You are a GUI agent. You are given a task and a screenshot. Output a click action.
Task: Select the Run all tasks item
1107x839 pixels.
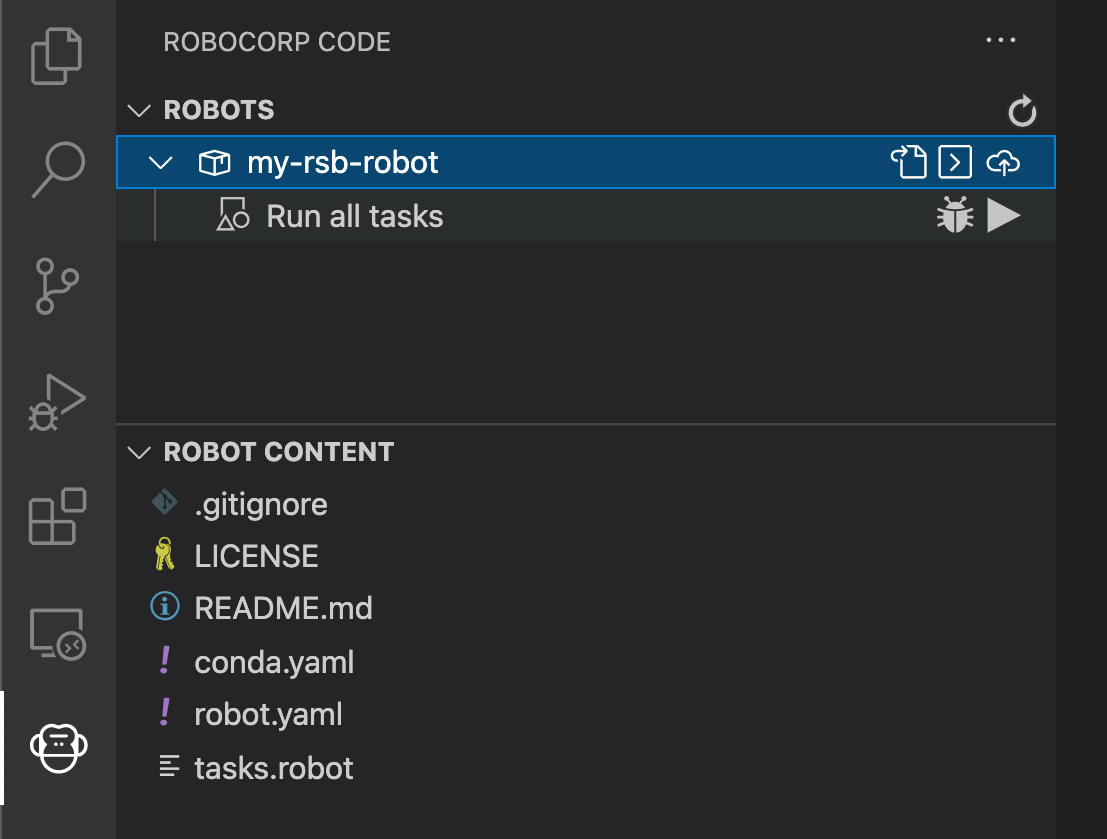[x=354, y=217]
